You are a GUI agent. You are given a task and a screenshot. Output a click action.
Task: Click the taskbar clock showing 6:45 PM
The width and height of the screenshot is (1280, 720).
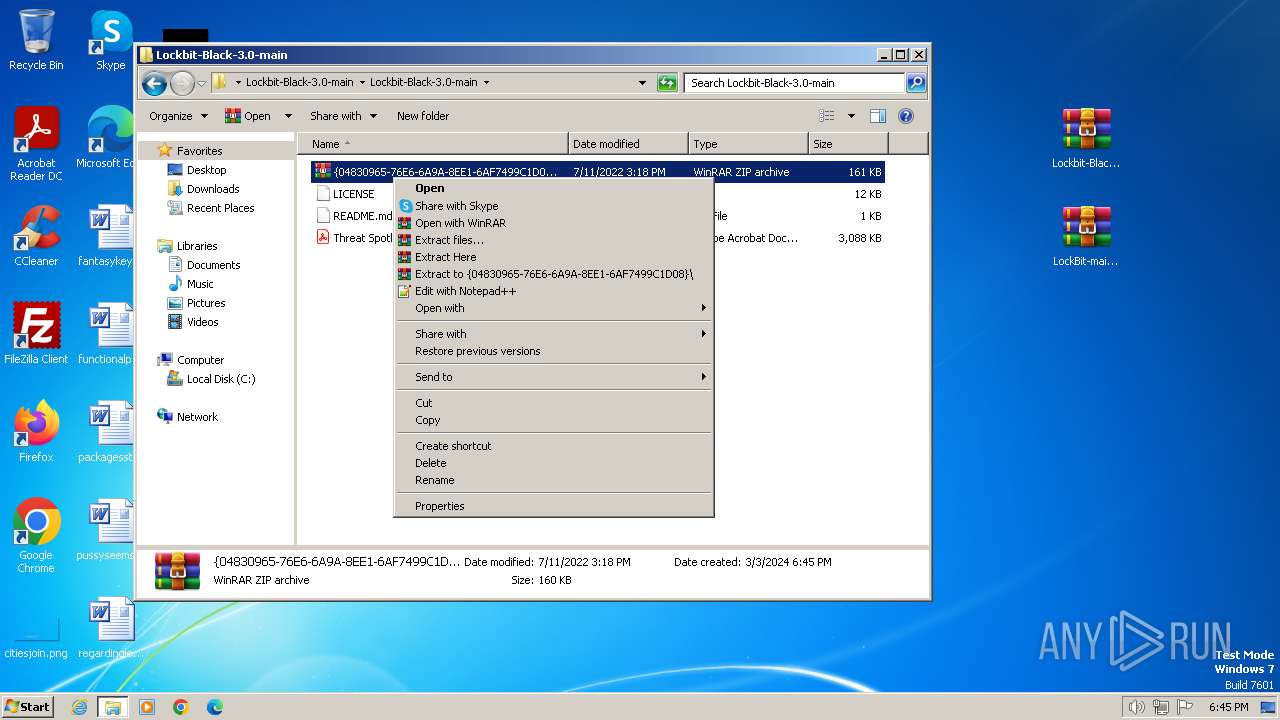[1228, 707]
